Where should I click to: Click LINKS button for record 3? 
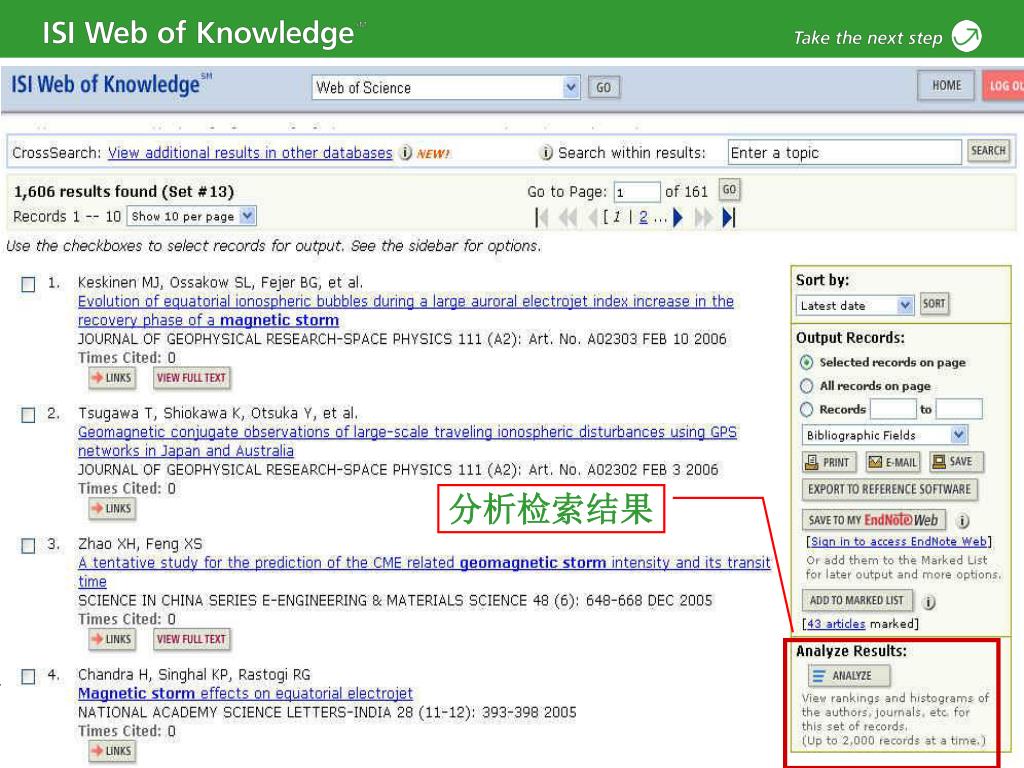click(112, 639)
